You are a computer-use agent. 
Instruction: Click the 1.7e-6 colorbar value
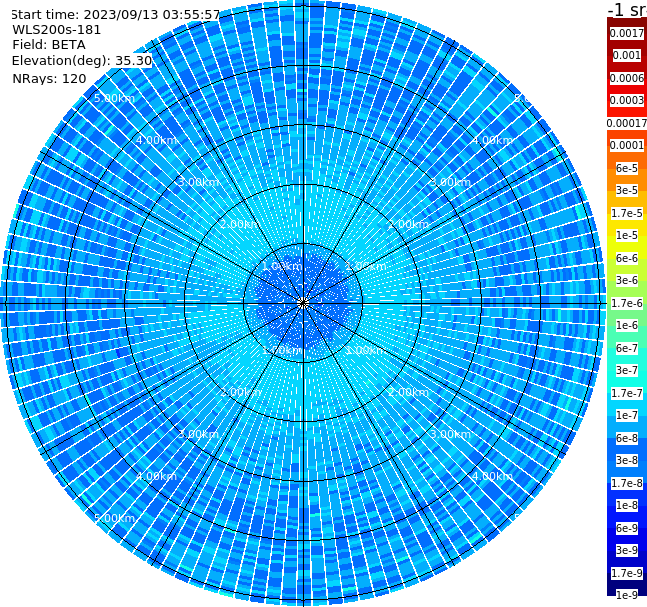tap(627, 303)
